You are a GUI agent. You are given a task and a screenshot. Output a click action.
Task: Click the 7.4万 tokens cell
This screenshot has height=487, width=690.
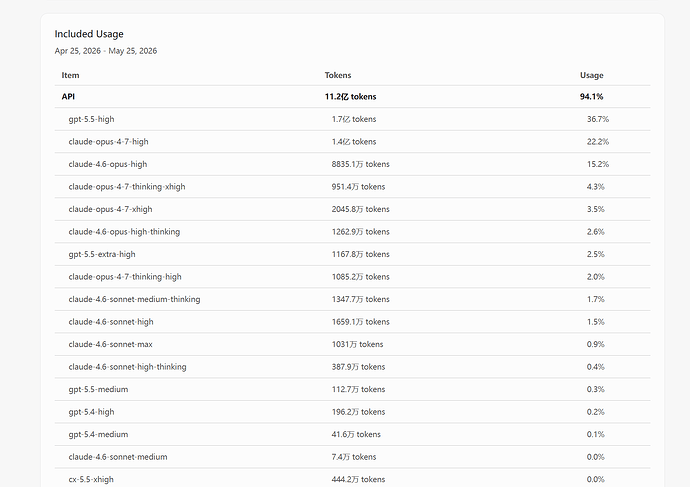[354, 457]
